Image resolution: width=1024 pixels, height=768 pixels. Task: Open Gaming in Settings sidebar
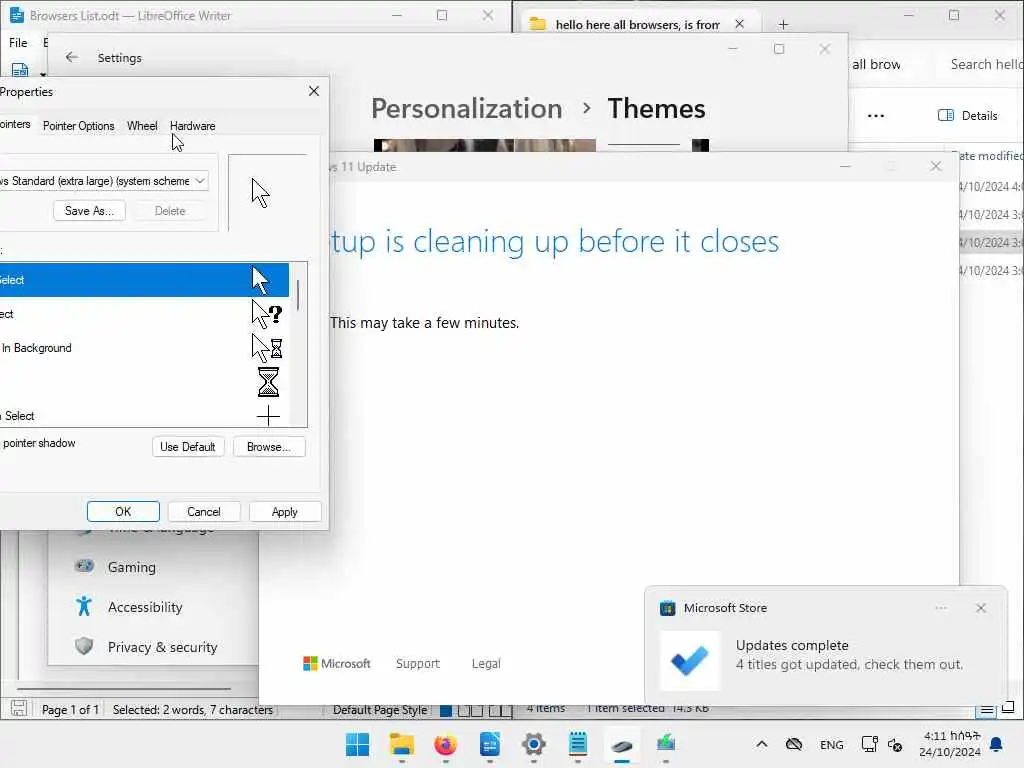[x=132, y=567]
